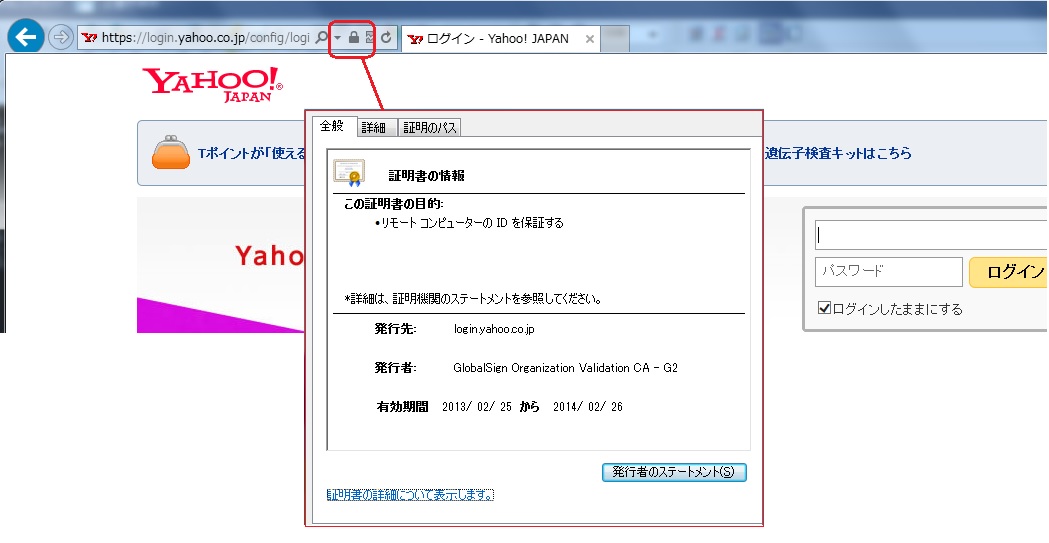The width and height of the screenshot is (1049, 543).
Task: Open 証明書の詳細について表示します link
Action: [x=410, y=495]
